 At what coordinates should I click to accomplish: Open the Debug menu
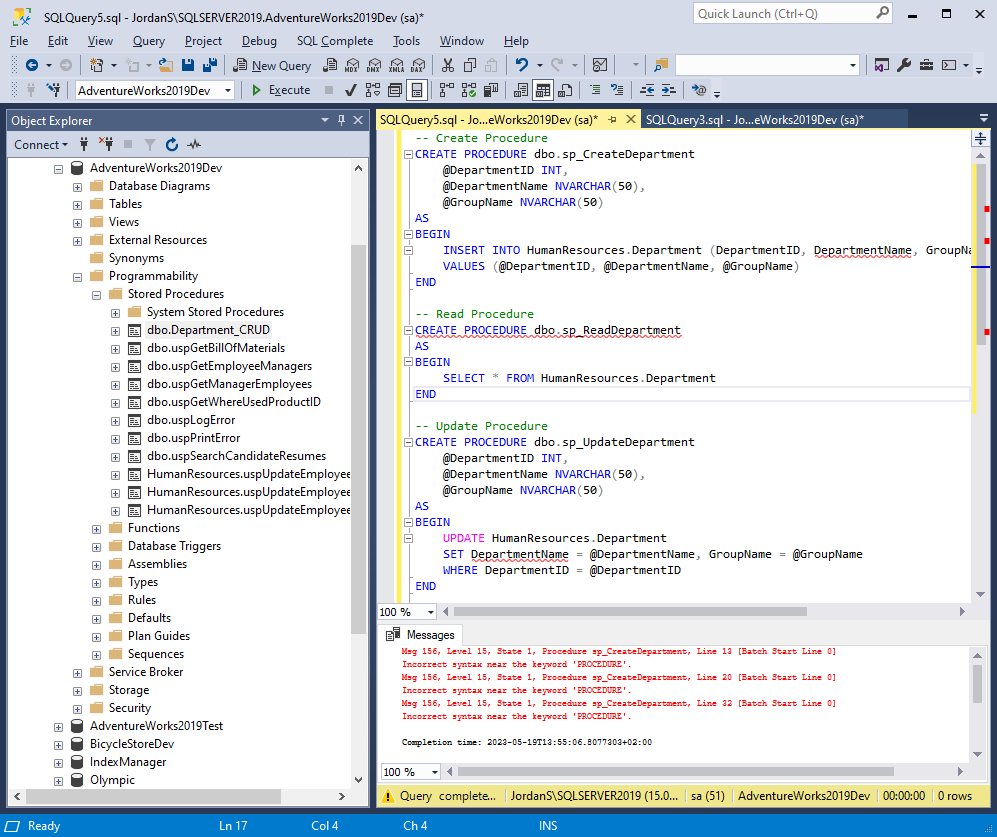[x=259, y=41]
